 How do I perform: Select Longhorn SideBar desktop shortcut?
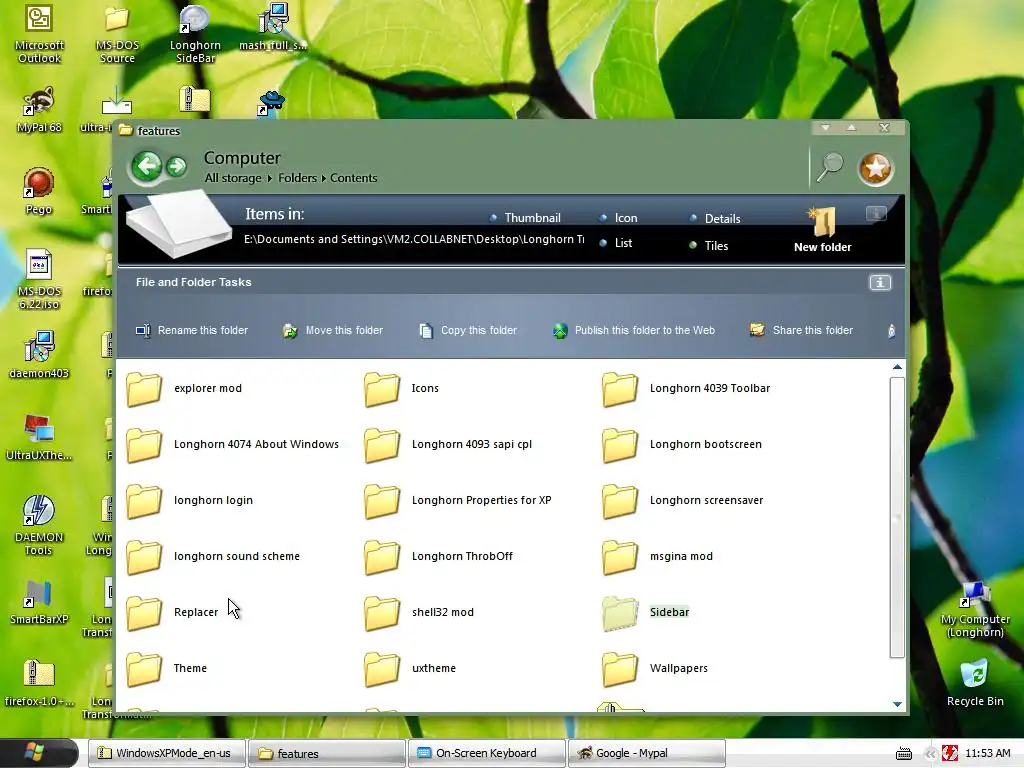point(195,35)
